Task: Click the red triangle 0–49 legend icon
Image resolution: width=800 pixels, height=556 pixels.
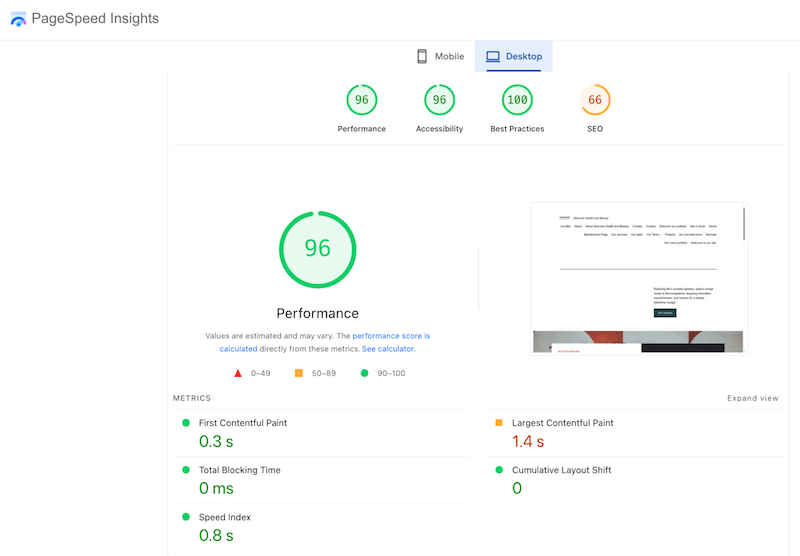Action: 238,373
